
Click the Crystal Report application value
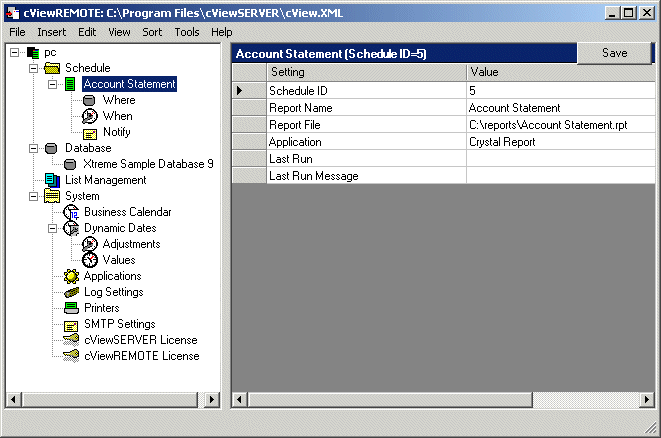tap(561, 142)
